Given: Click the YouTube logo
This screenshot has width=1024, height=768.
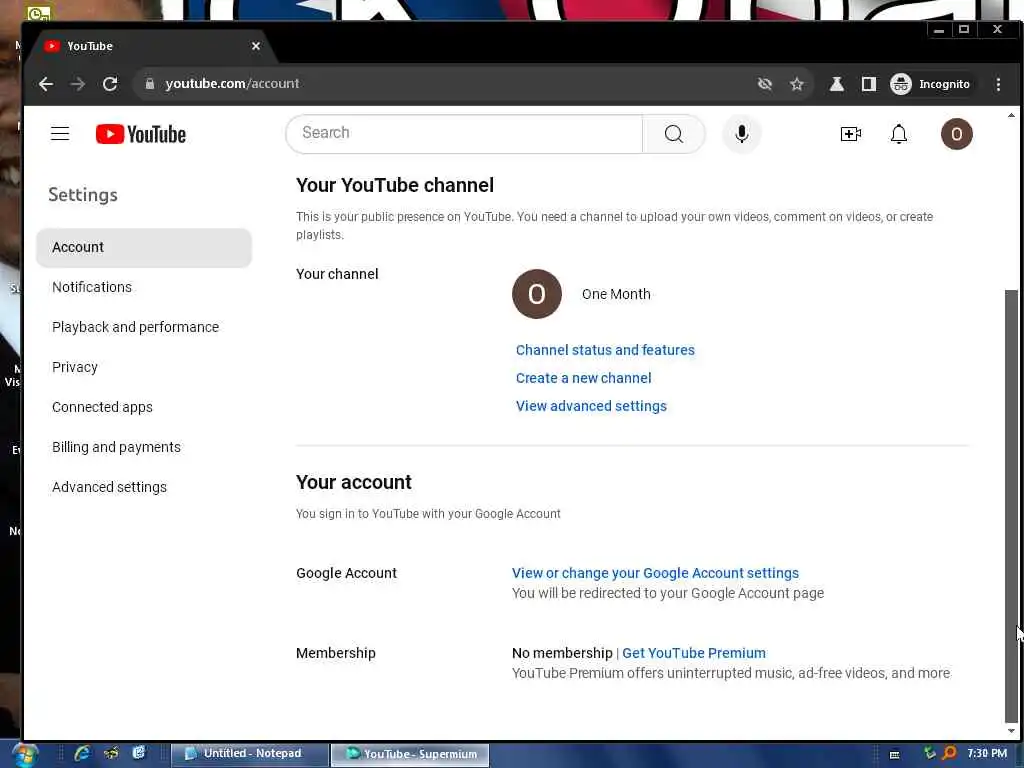Looking at the screenshot, I should [140, 134].
